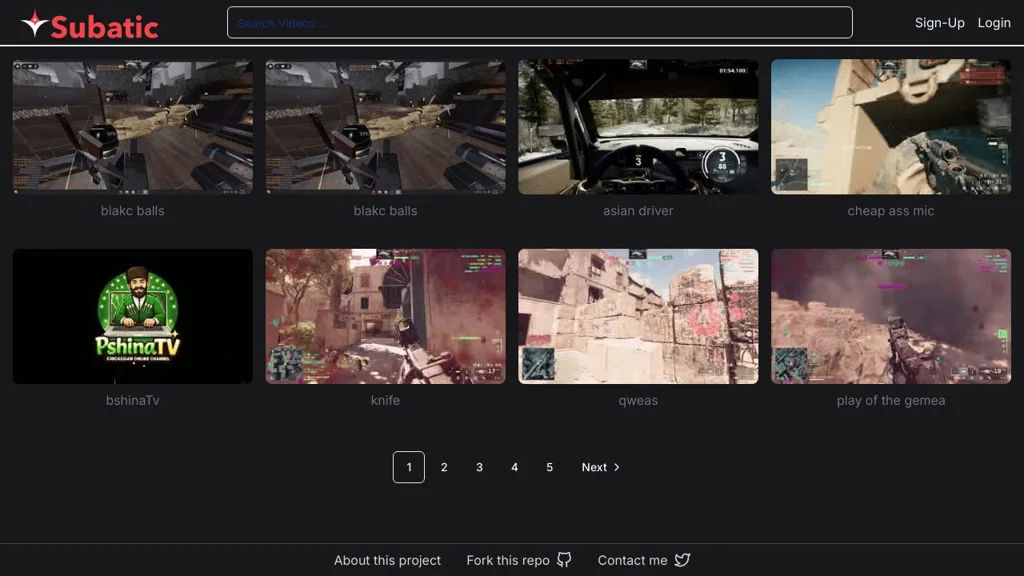Click the Subatic brand name text
The width and height of the screenshot is (1024, 576).
[x=104, y=26]
